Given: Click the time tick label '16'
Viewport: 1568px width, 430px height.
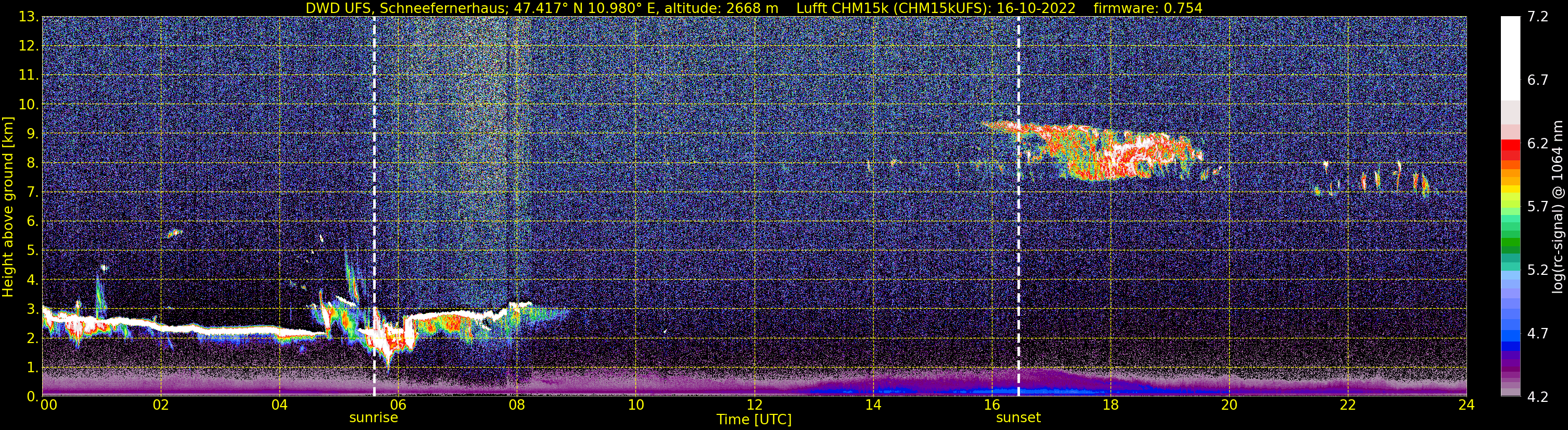Looking at the screenshot, I should 991,405.
